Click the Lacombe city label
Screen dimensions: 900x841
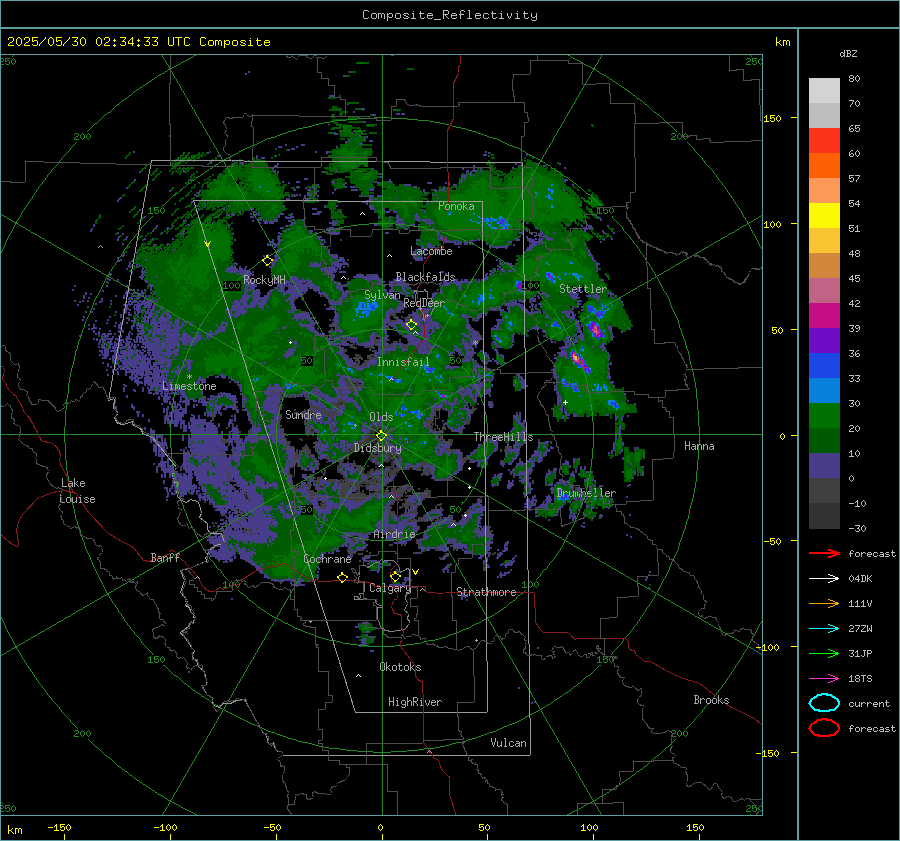point(431,251)
